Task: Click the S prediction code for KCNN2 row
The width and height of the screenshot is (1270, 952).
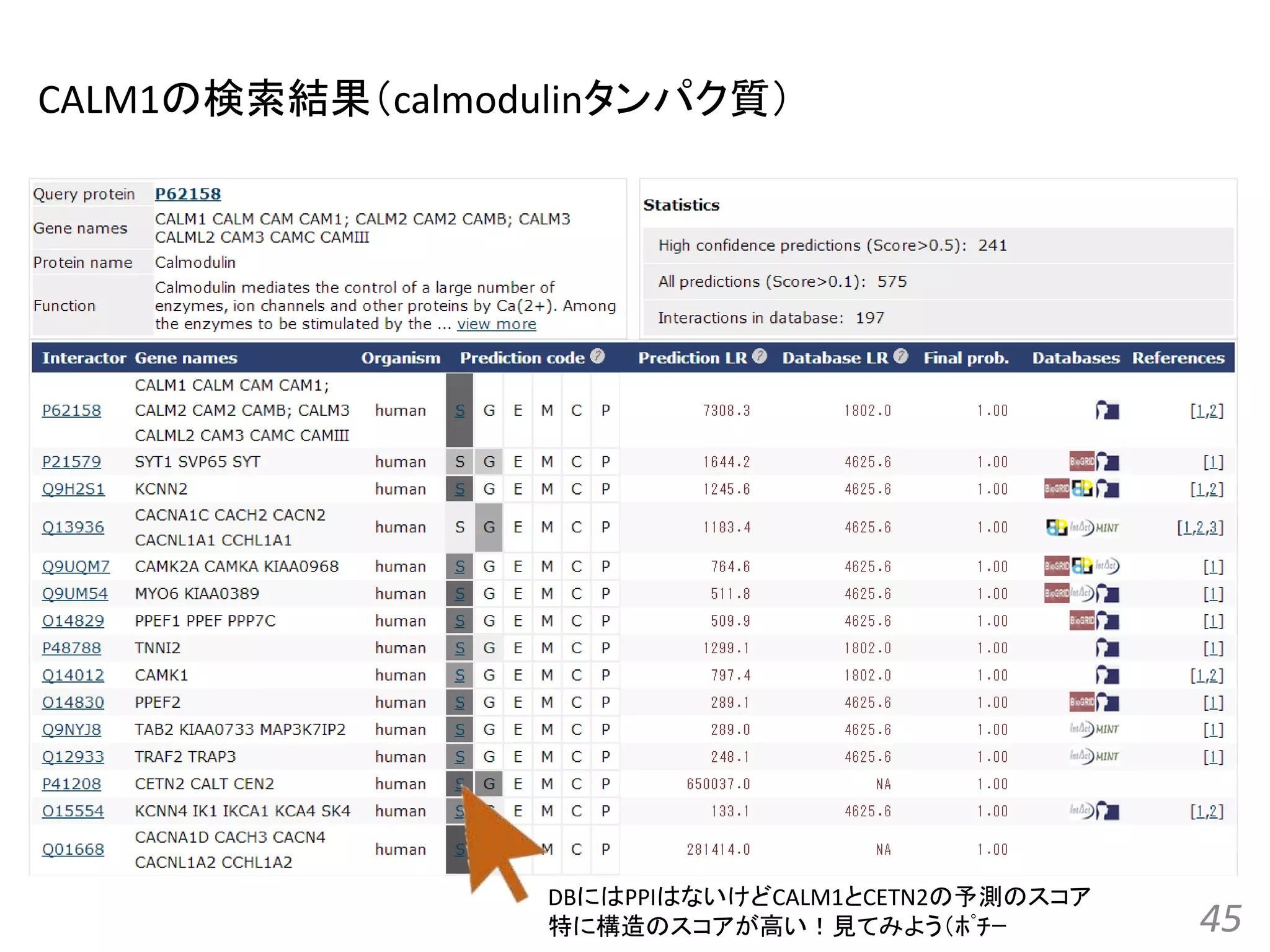Action: 460,489
